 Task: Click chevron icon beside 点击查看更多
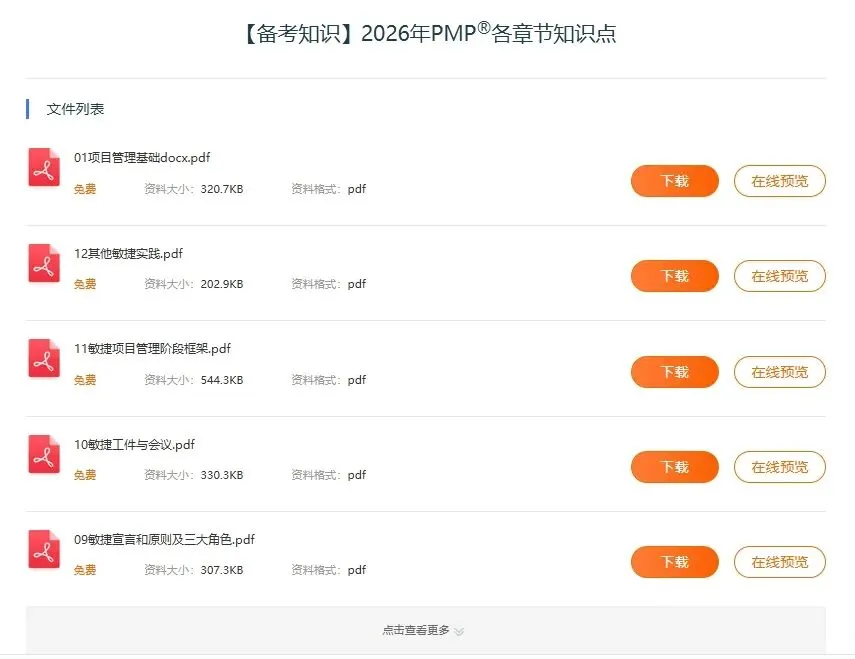[459, 631]
